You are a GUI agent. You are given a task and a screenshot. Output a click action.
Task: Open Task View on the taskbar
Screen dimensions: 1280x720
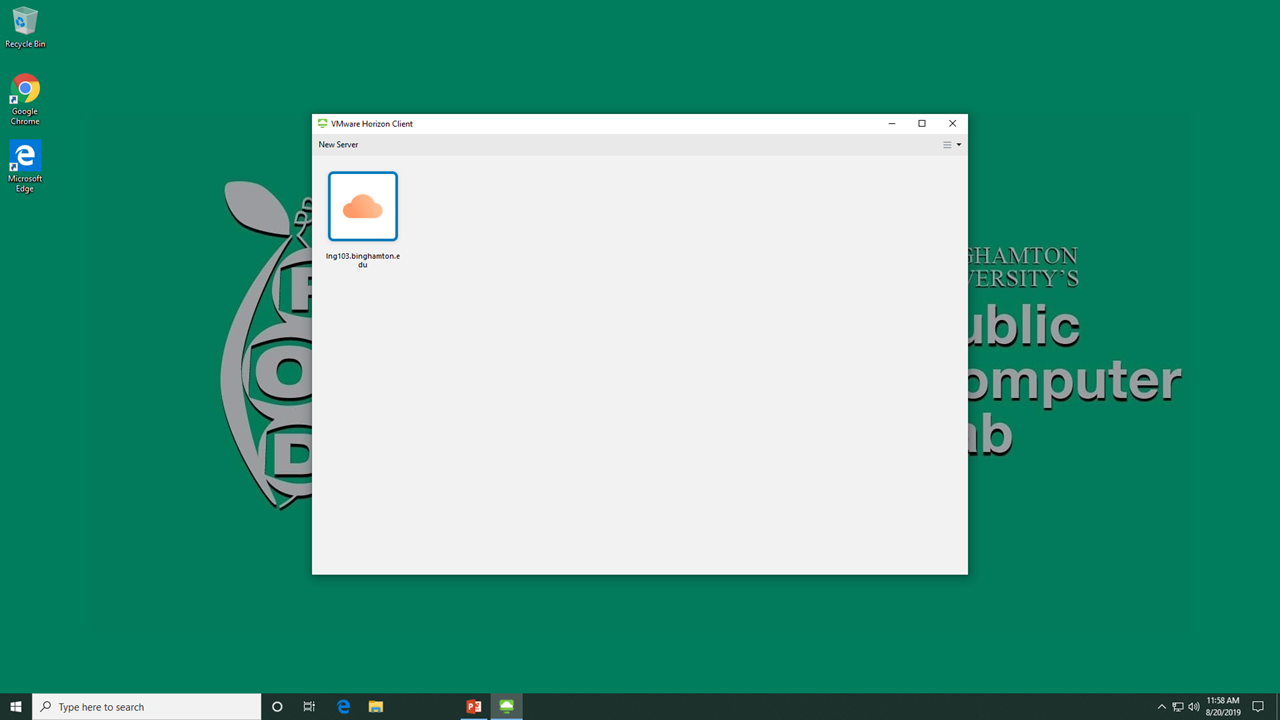pos(309,707)
